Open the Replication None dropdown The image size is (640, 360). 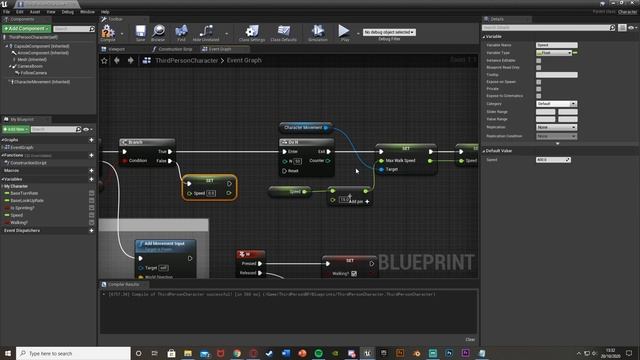click(556, 127)
